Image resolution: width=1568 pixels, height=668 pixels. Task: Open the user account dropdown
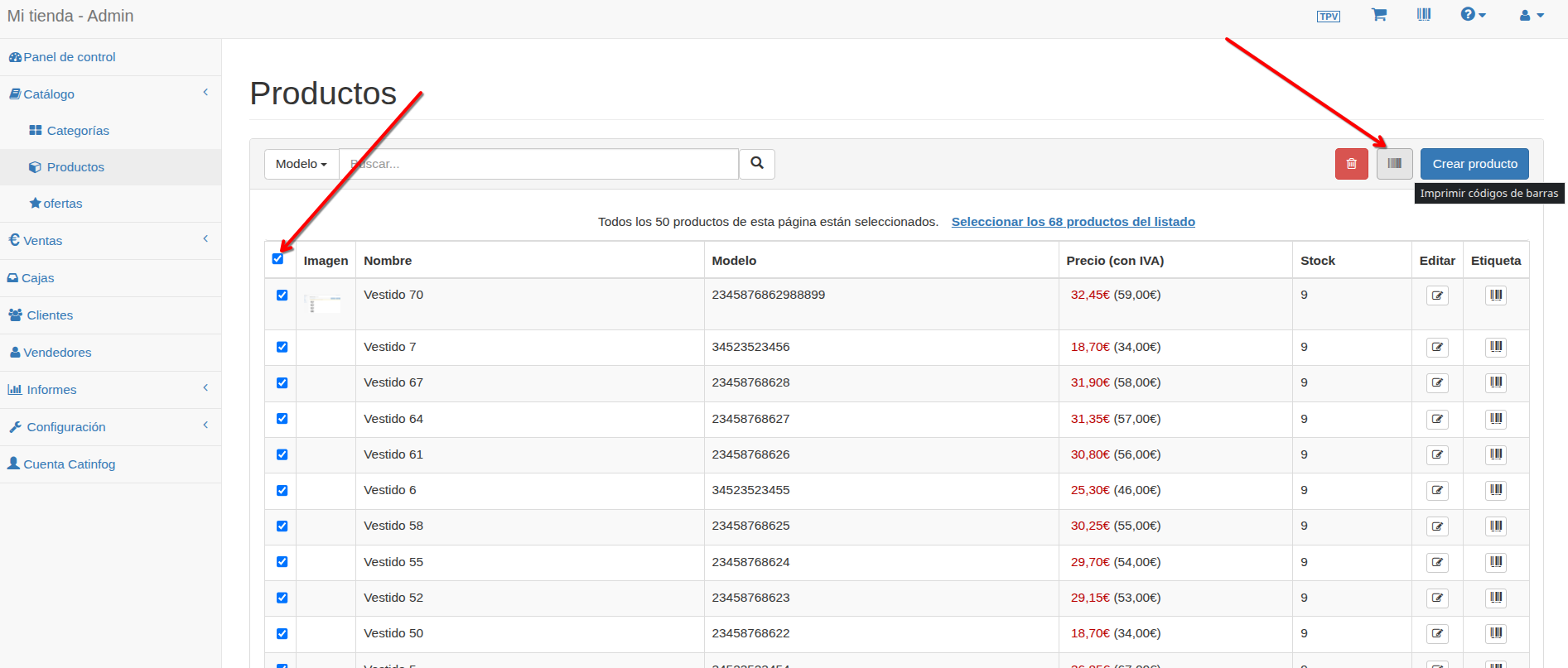click(1531, 15)
